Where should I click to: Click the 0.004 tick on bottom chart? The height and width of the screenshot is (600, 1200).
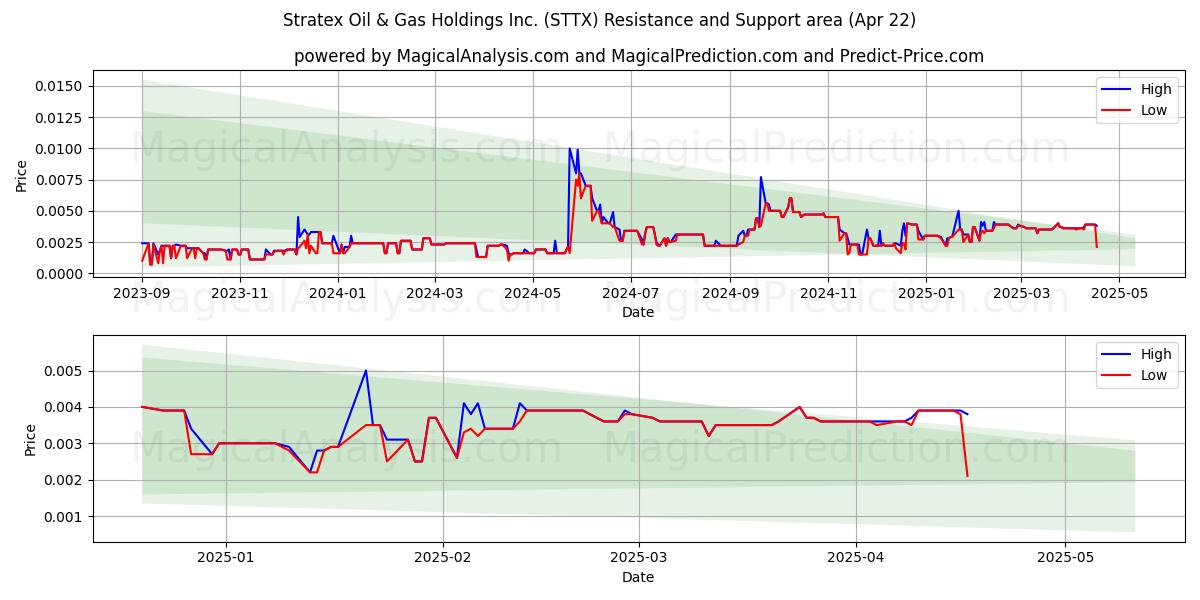(64, 407)
